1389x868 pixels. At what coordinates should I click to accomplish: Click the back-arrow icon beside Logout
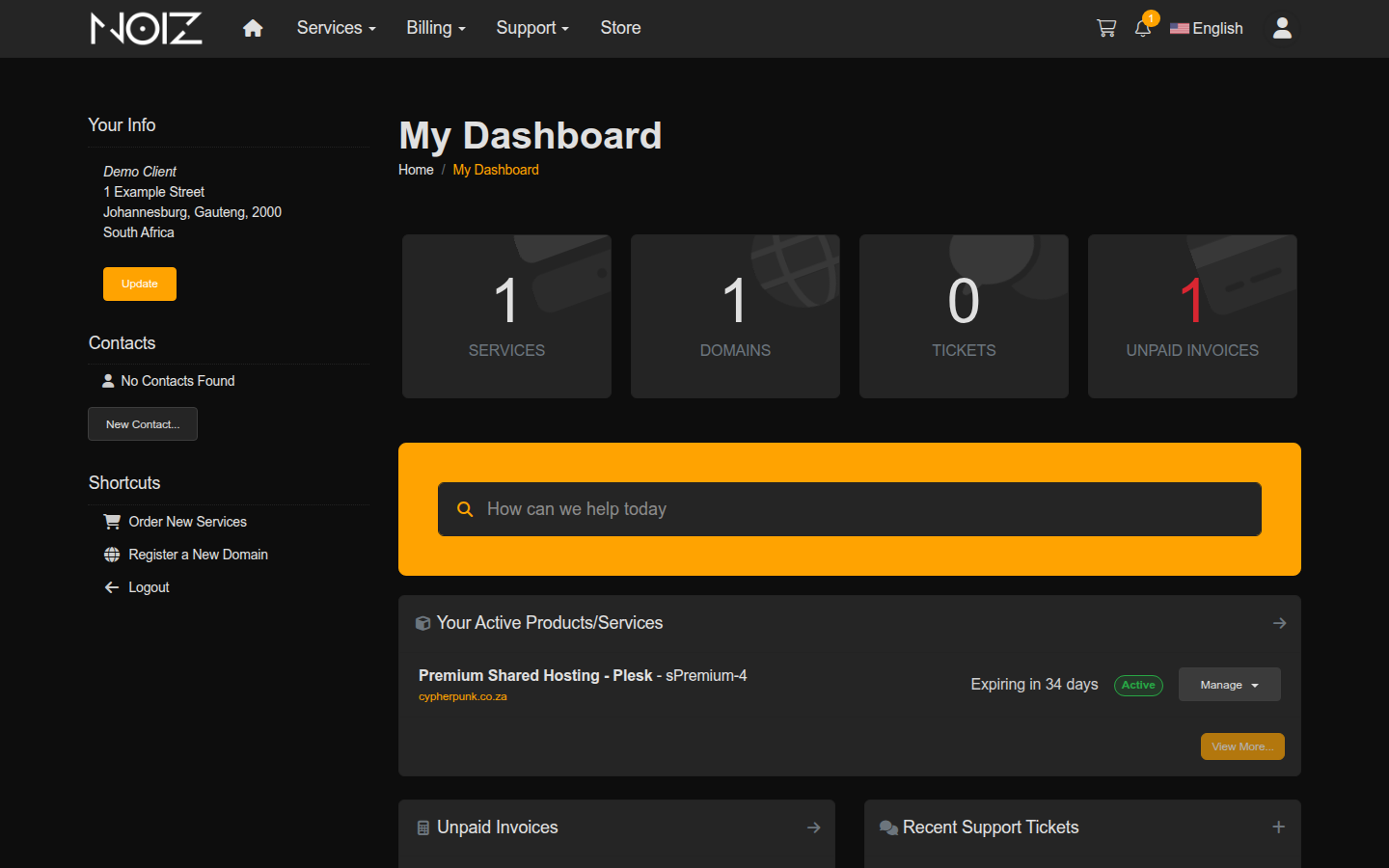[x=112, y=587]
